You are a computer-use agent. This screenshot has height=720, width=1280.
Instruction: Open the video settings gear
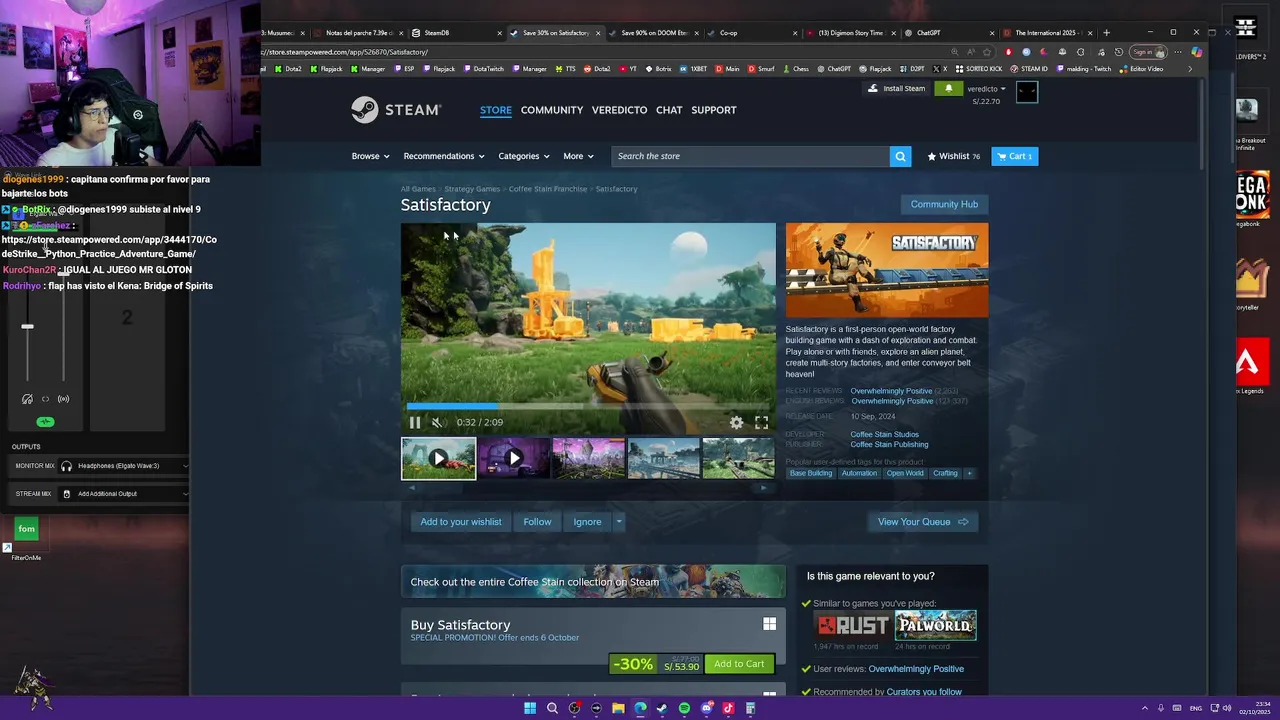click(x=736, y=422)
